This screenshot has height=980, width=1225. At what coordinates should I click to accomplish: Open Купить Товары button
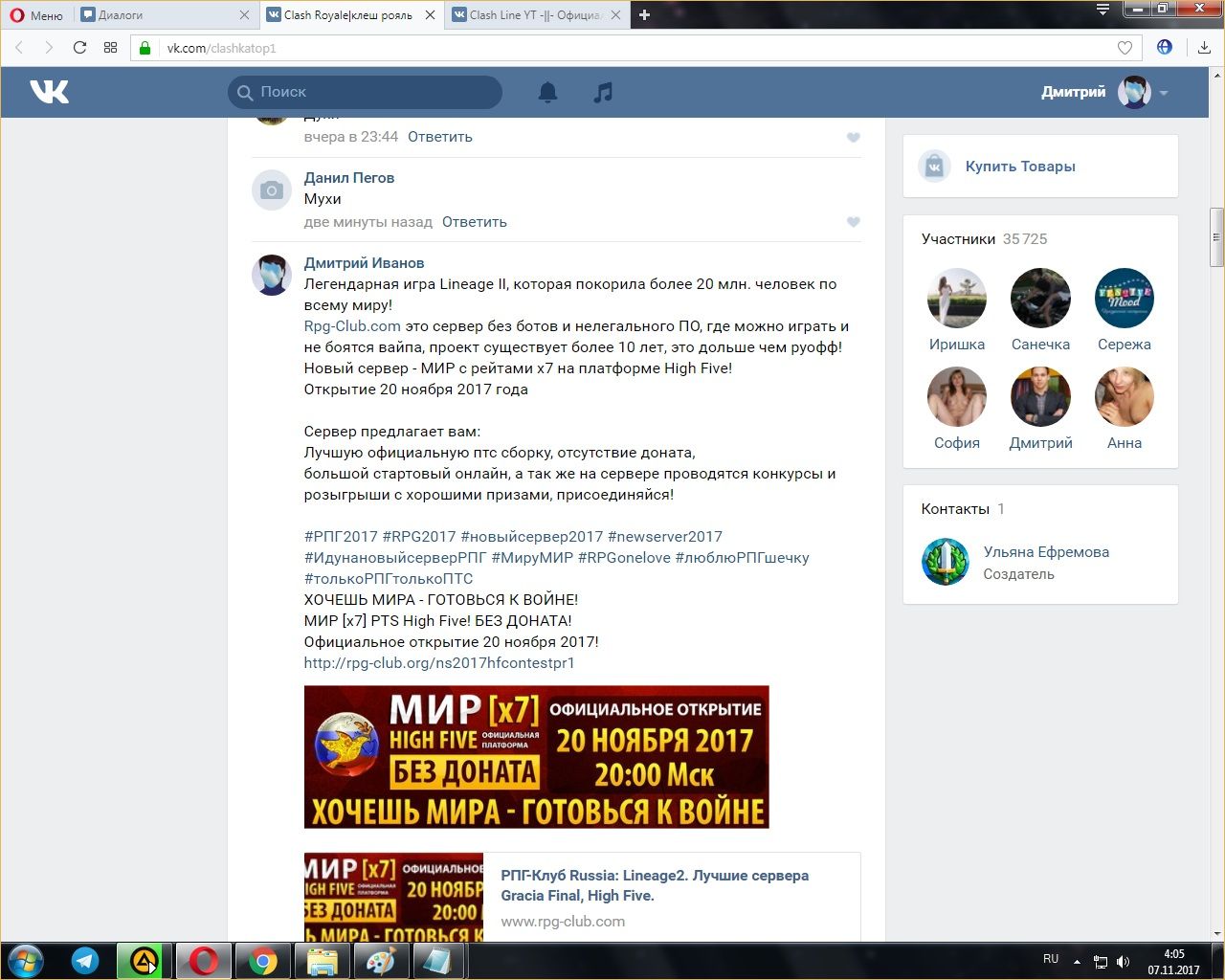pos(1020,167)
